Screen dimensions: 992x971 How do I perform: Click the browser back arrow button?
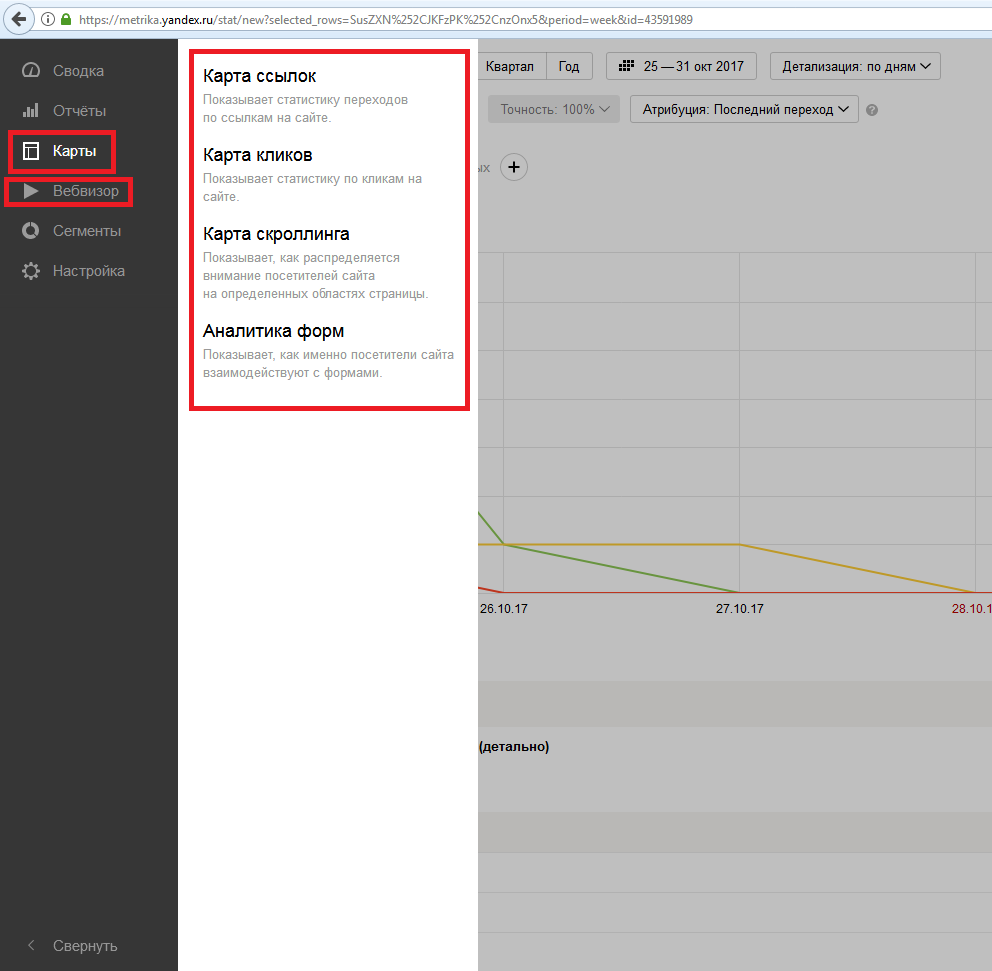click(19, 19)
